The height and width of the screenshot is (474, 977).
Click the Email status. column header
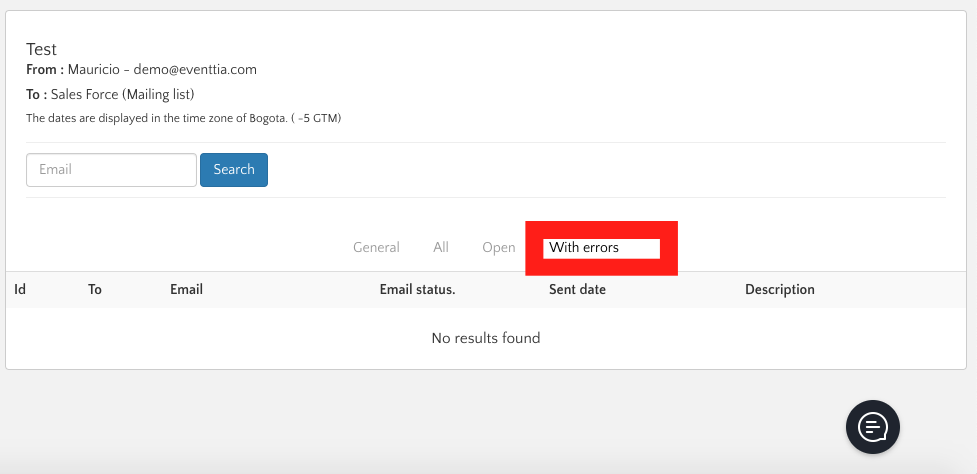coord(417,290)
